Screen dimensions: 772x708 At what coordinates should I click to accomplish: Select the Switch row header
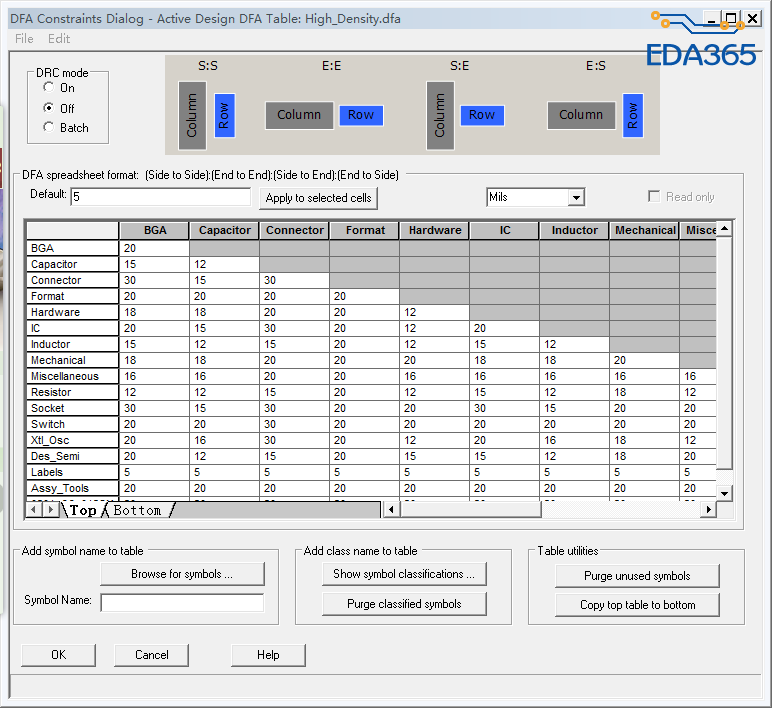point(72,424)
